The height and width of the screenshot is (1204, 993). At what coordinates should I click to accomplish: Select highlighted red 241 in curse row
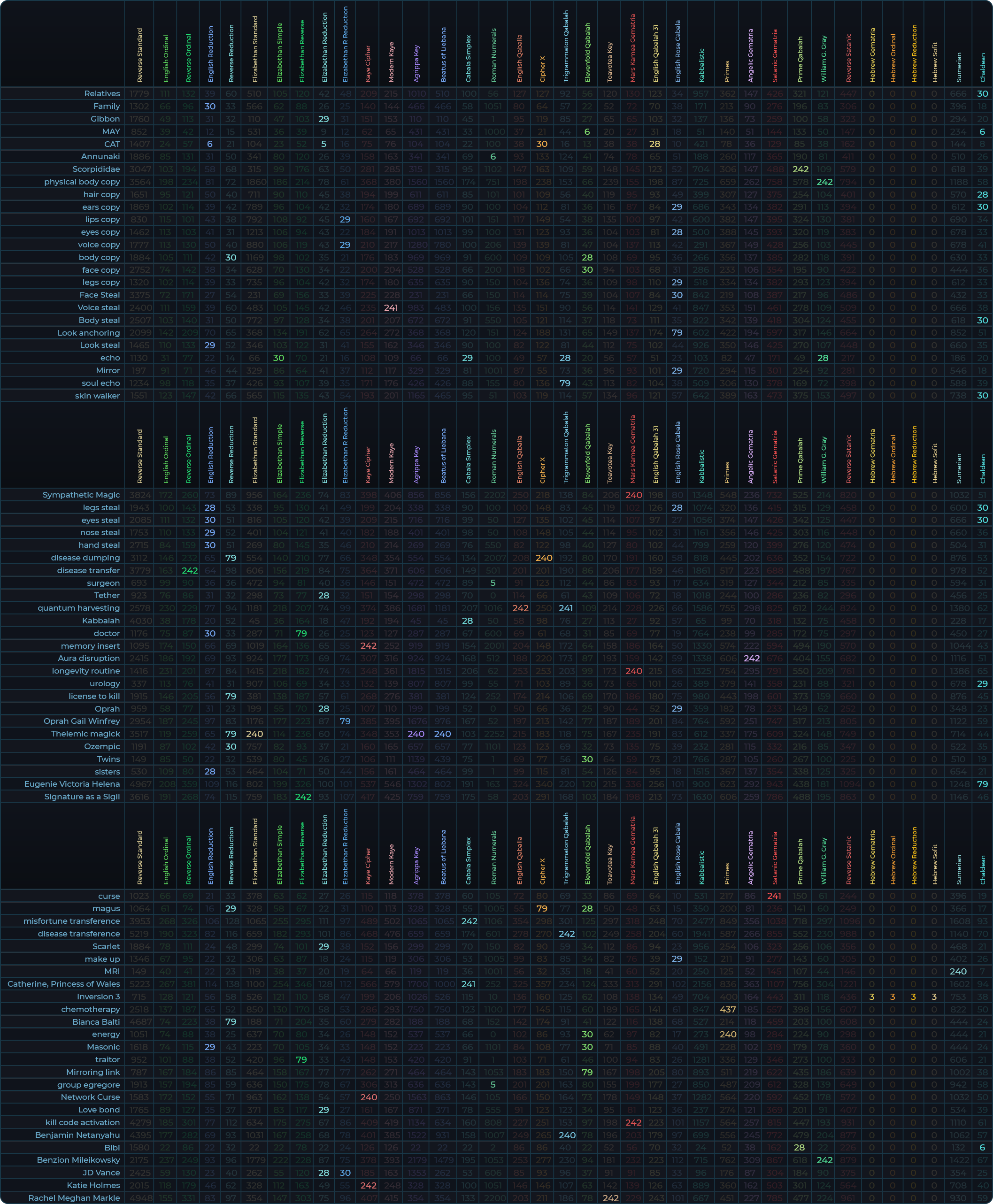point(775,896)
